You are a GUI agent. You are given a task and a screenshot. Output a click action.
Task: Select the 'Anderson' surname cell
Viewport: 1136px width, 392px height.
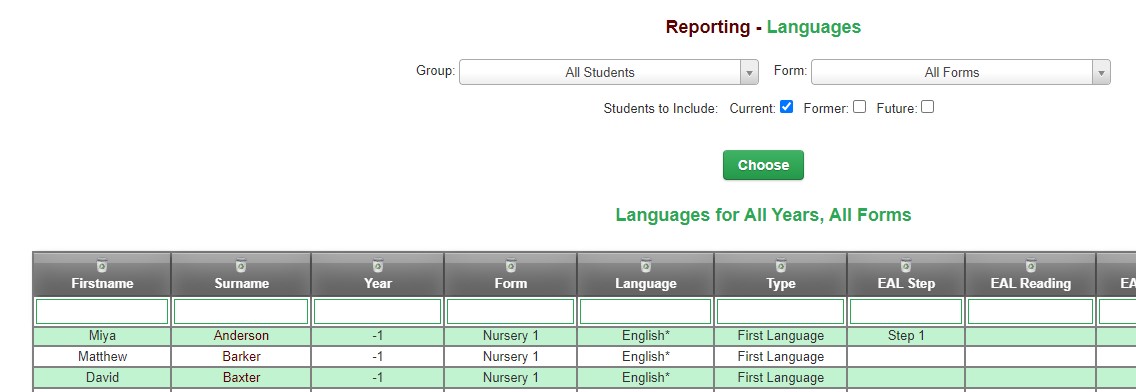tap(241, 336)
